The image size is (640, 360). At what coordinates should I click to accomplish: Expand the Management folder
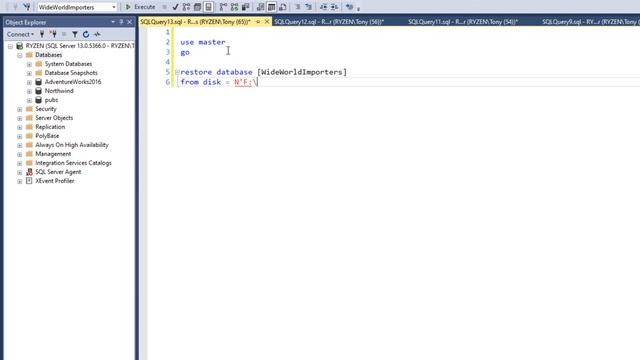[x=20, y=154]
